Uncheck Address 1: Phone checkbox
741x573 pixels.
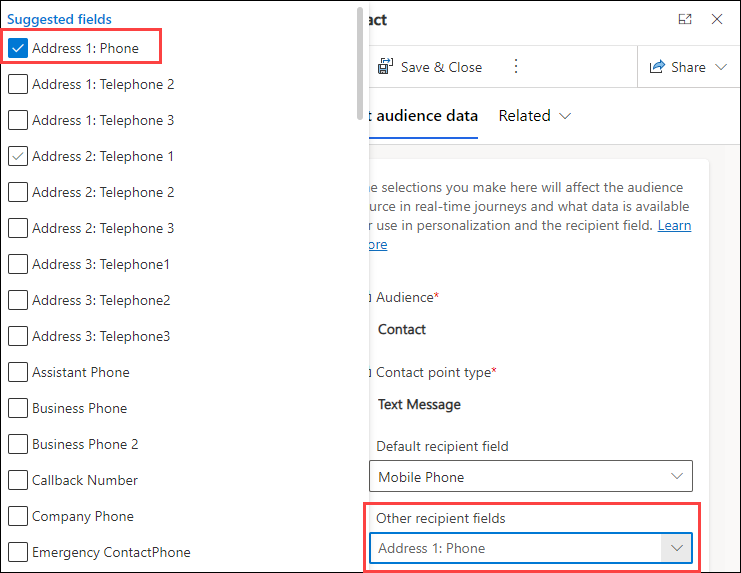[18, 48]
